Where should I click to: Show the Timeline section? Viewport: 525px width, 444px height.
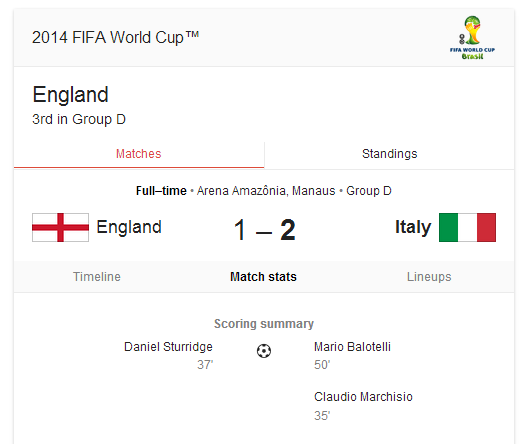click(97, 277)
